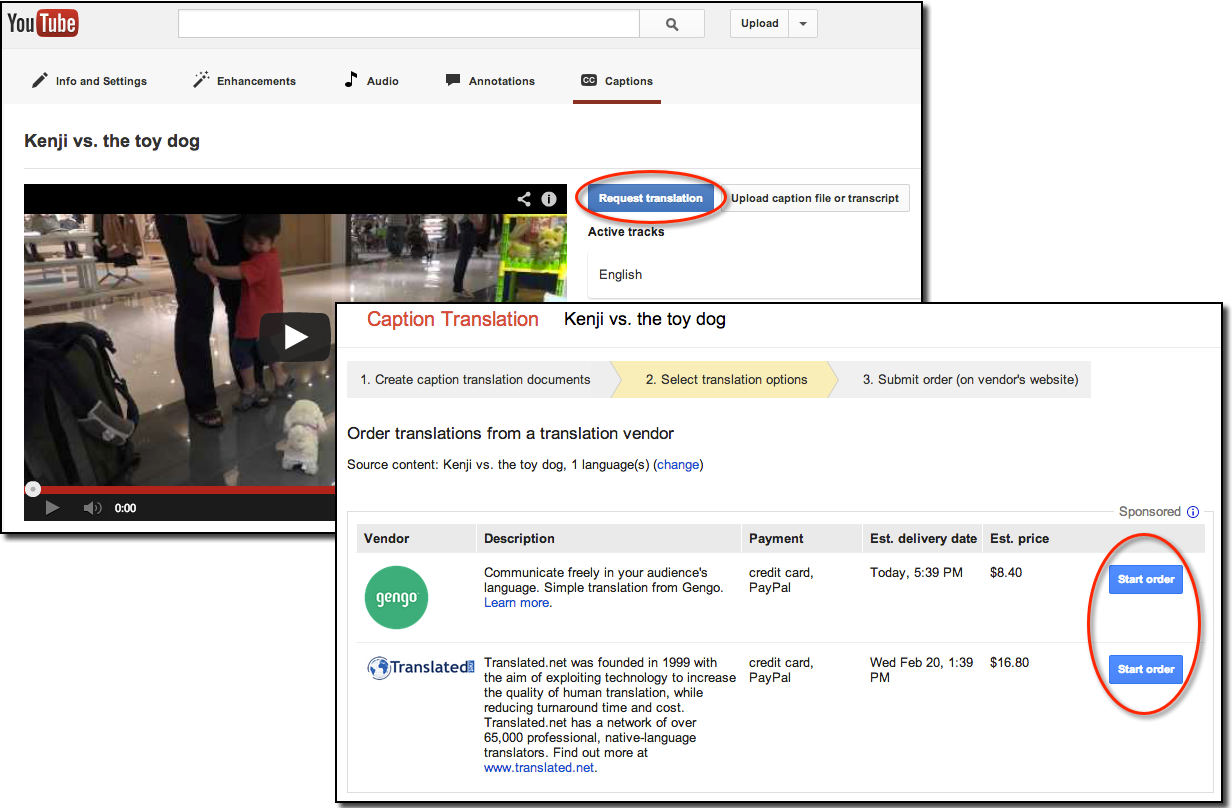1232x808 pixels.
Task: Click the speech bubble Annotations icon
Action: pyautogui.click(x=453, y=80)
